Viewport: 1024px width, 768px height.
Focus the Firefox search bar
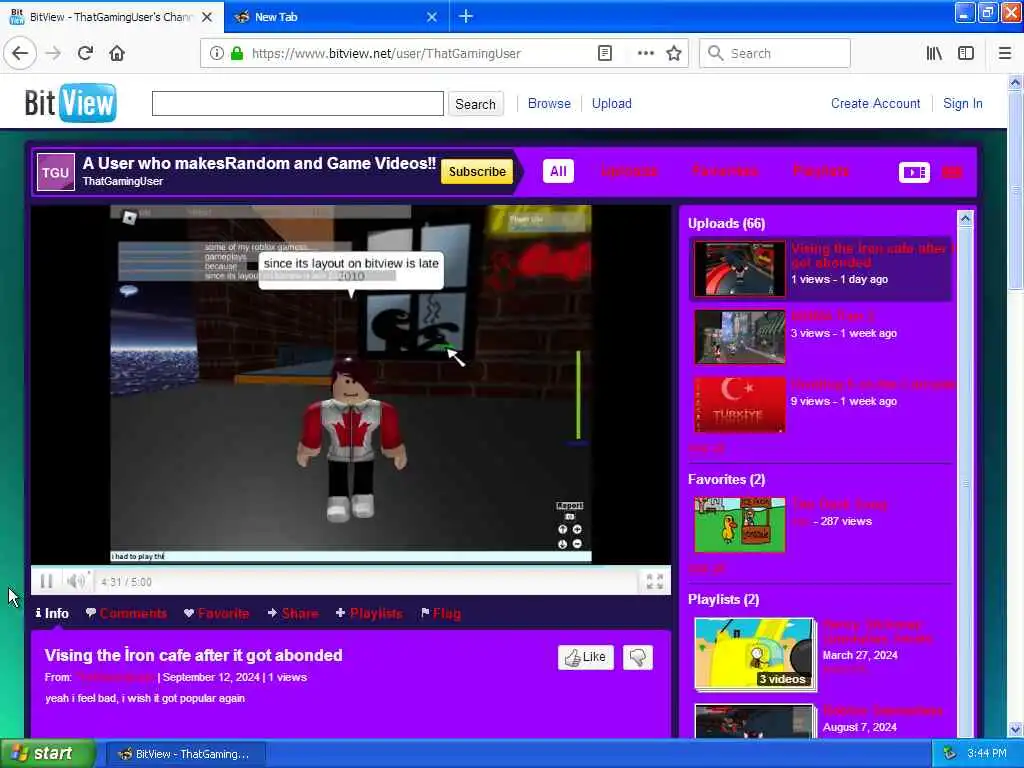[x=775, y=53]
